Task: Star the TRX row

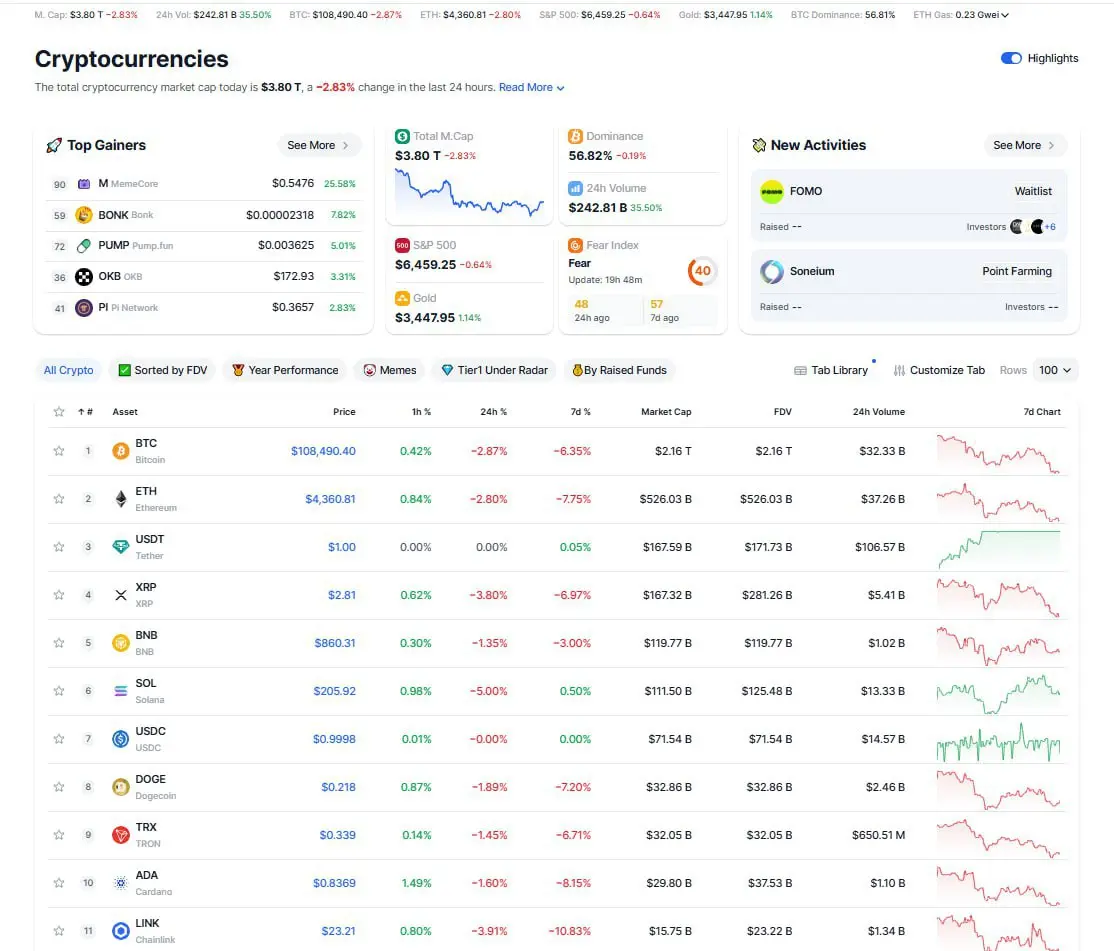Action: pyautogui.click(x=59, y=835)
